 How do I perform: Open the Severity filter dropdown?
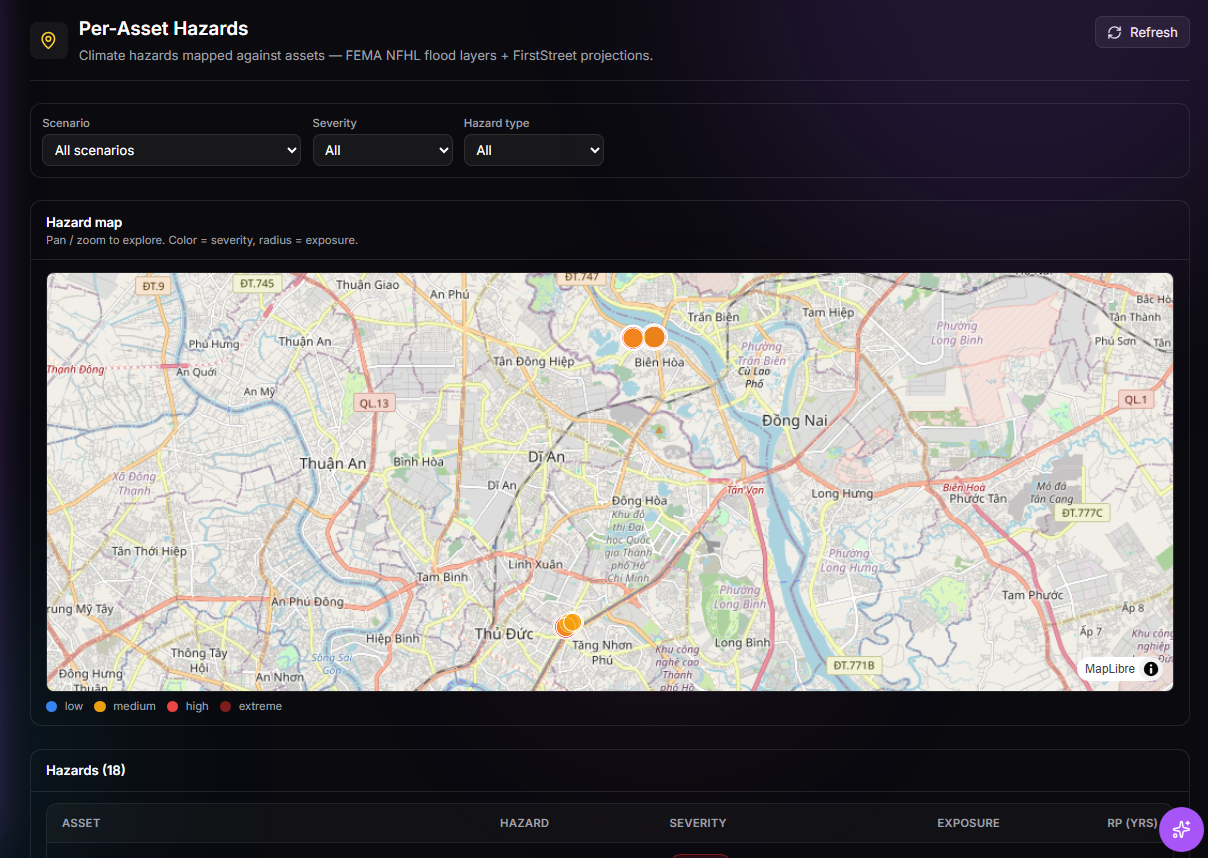382,150
